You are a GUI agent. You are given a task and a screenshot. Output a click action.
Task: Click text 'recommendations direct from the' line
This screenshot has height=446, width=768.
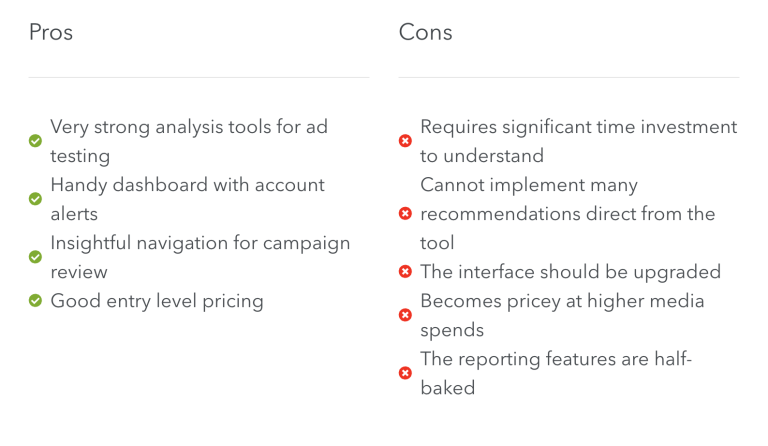568,214
